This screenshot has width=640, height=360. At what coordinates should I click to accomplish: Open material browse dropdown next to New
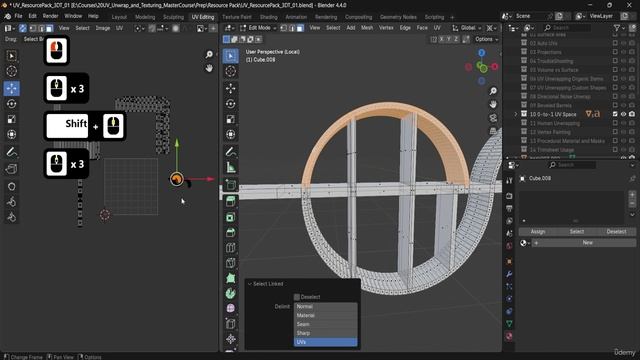click(x=525, y=243)
